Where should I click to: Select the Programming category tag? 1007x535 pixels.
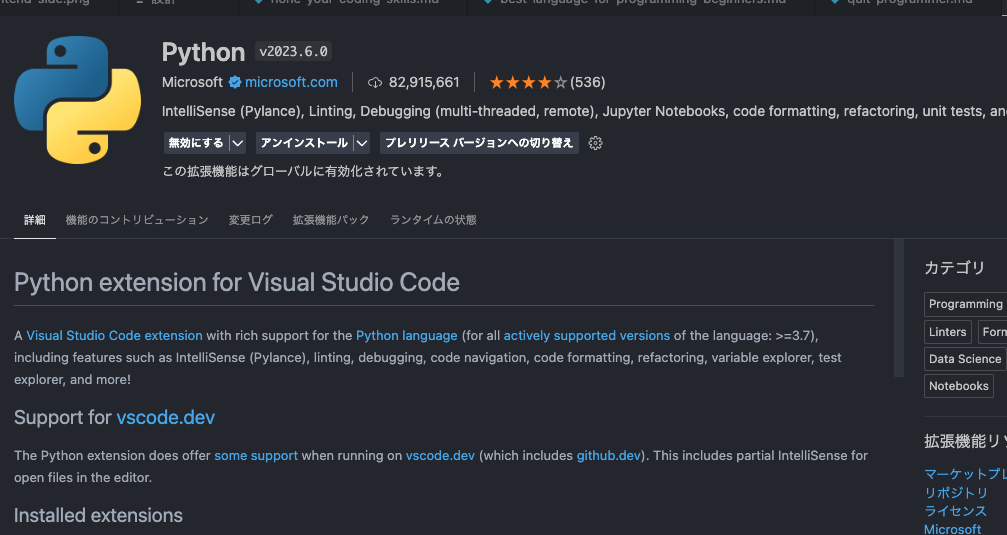[x=965, y=304]
